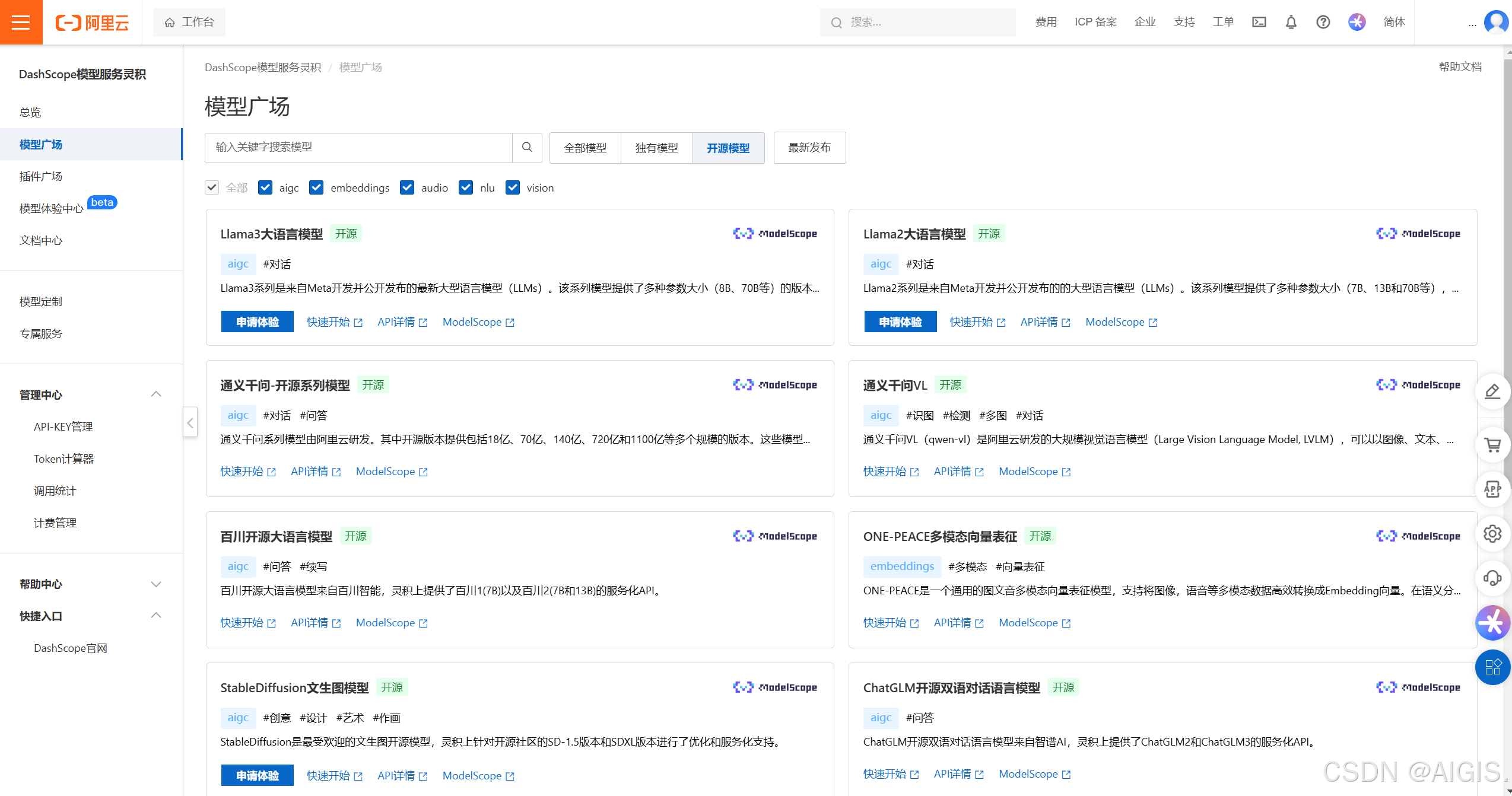Toggle the 全部 checkbox

[212, 188]
